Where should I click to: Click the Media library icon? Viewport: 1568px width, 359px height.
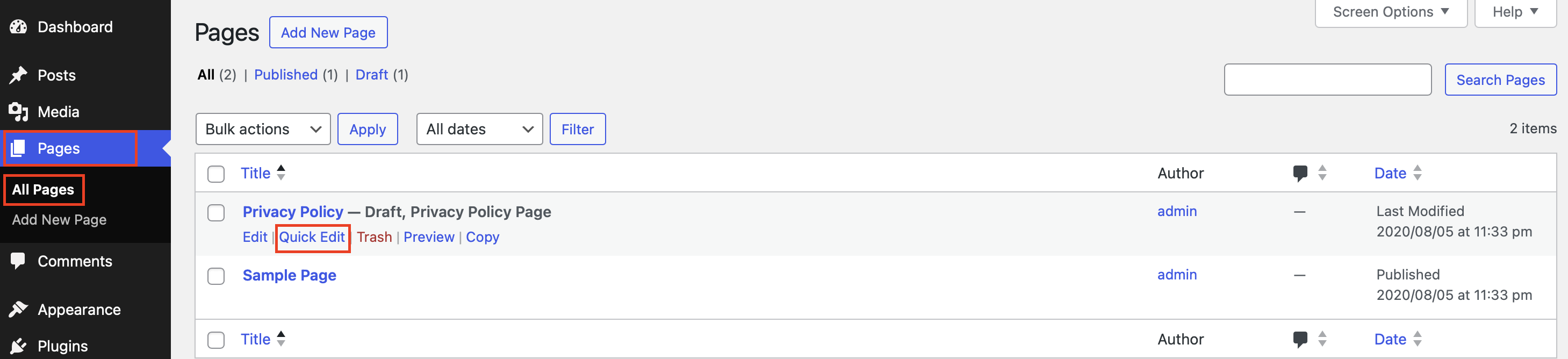pyautogui.click(x=18, y=112)
